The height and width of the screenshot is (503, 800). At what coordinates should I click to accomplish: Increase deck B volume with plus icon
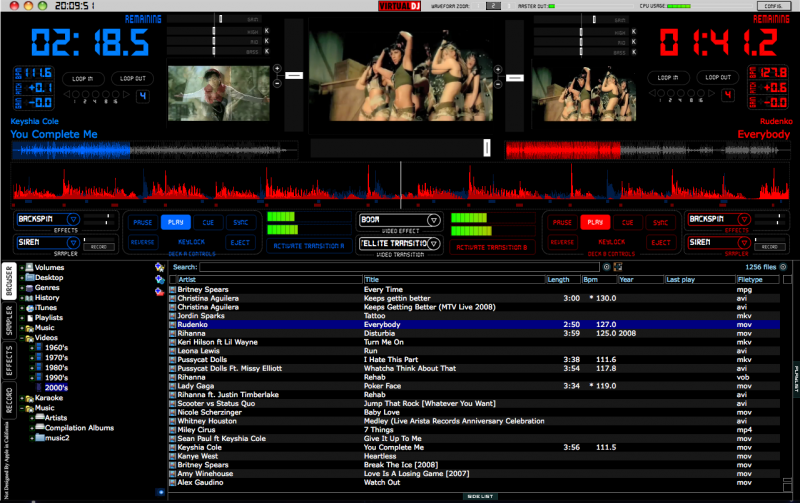tap(498, 69)
